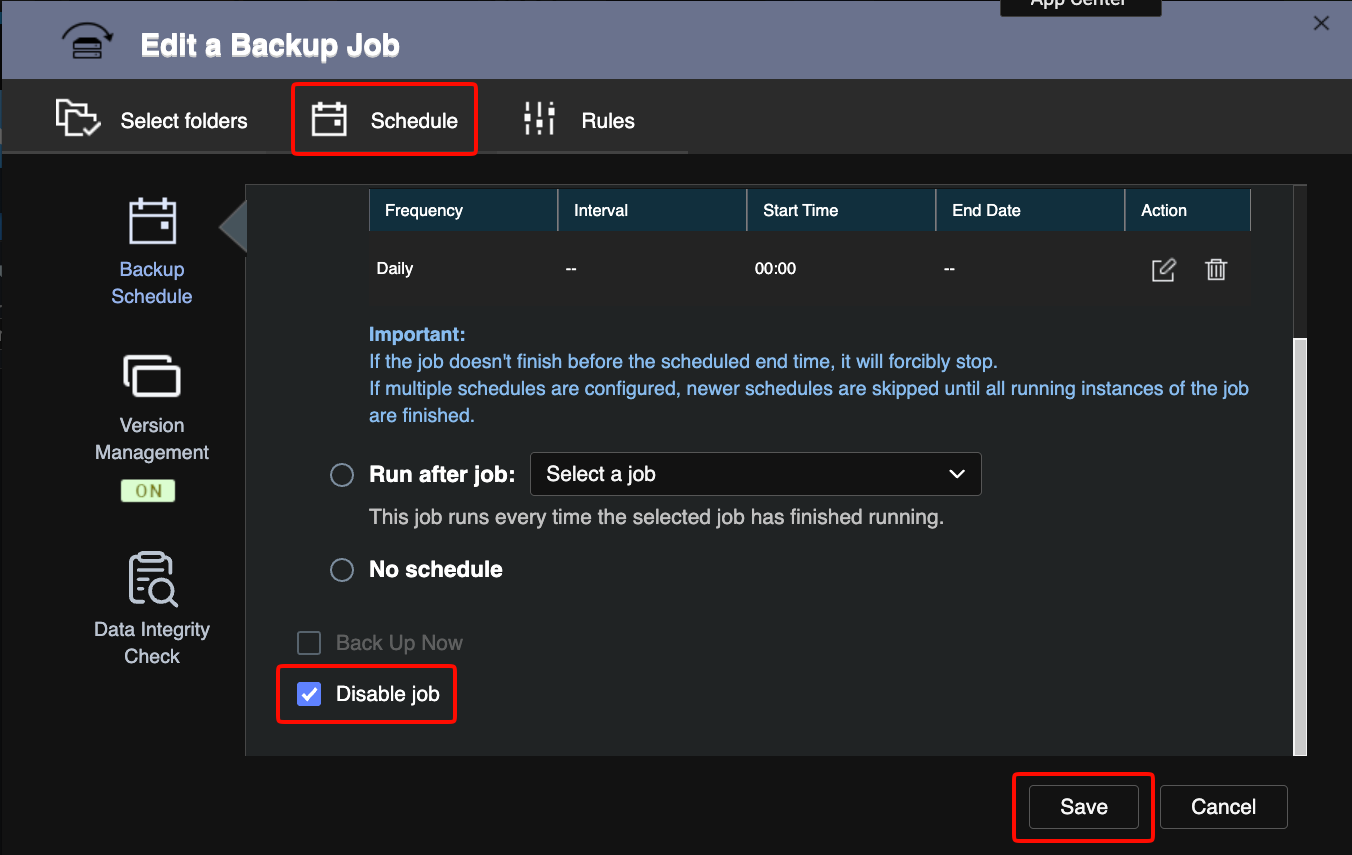
Task: Open the Version Management section
Action: pos(152,409)
